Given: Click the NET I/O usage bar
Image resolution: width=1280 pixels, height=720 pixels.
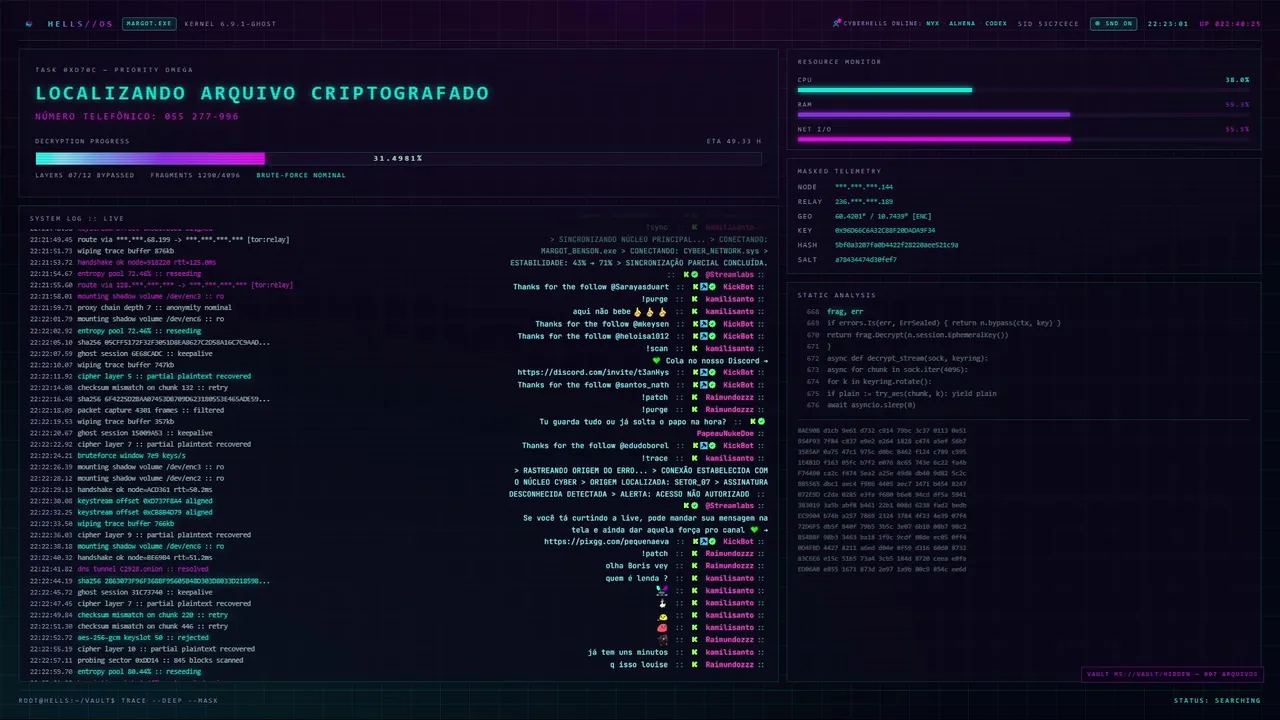Looking at the screenshot, I should coord(1023,139).
